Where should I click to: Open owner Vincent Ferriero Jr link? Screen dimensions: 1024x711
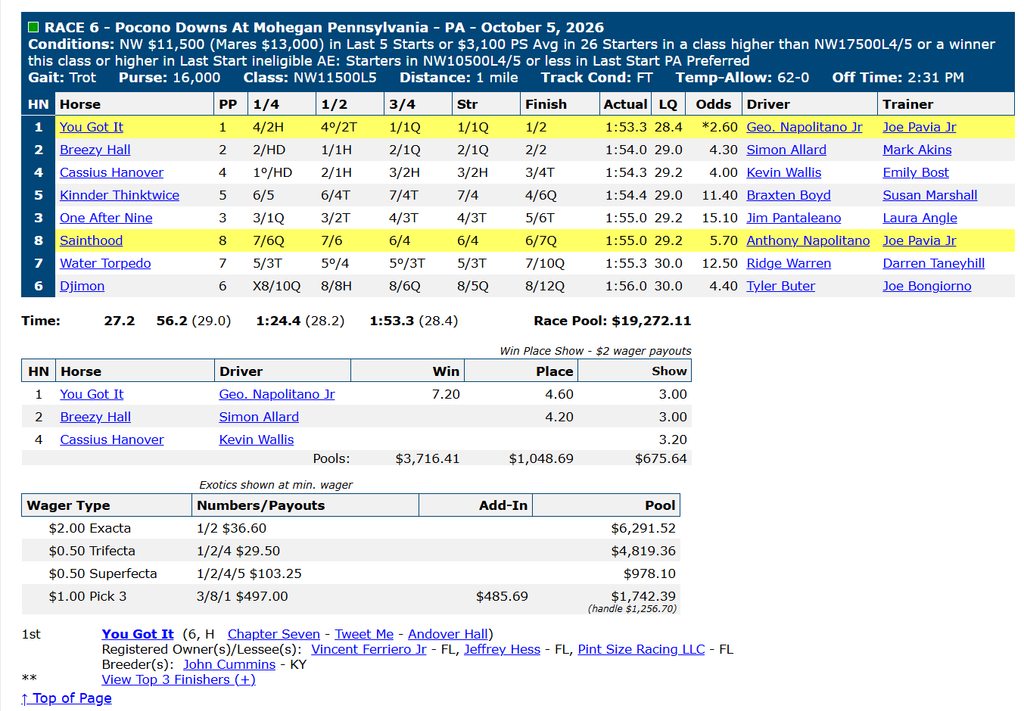(368, 650)
